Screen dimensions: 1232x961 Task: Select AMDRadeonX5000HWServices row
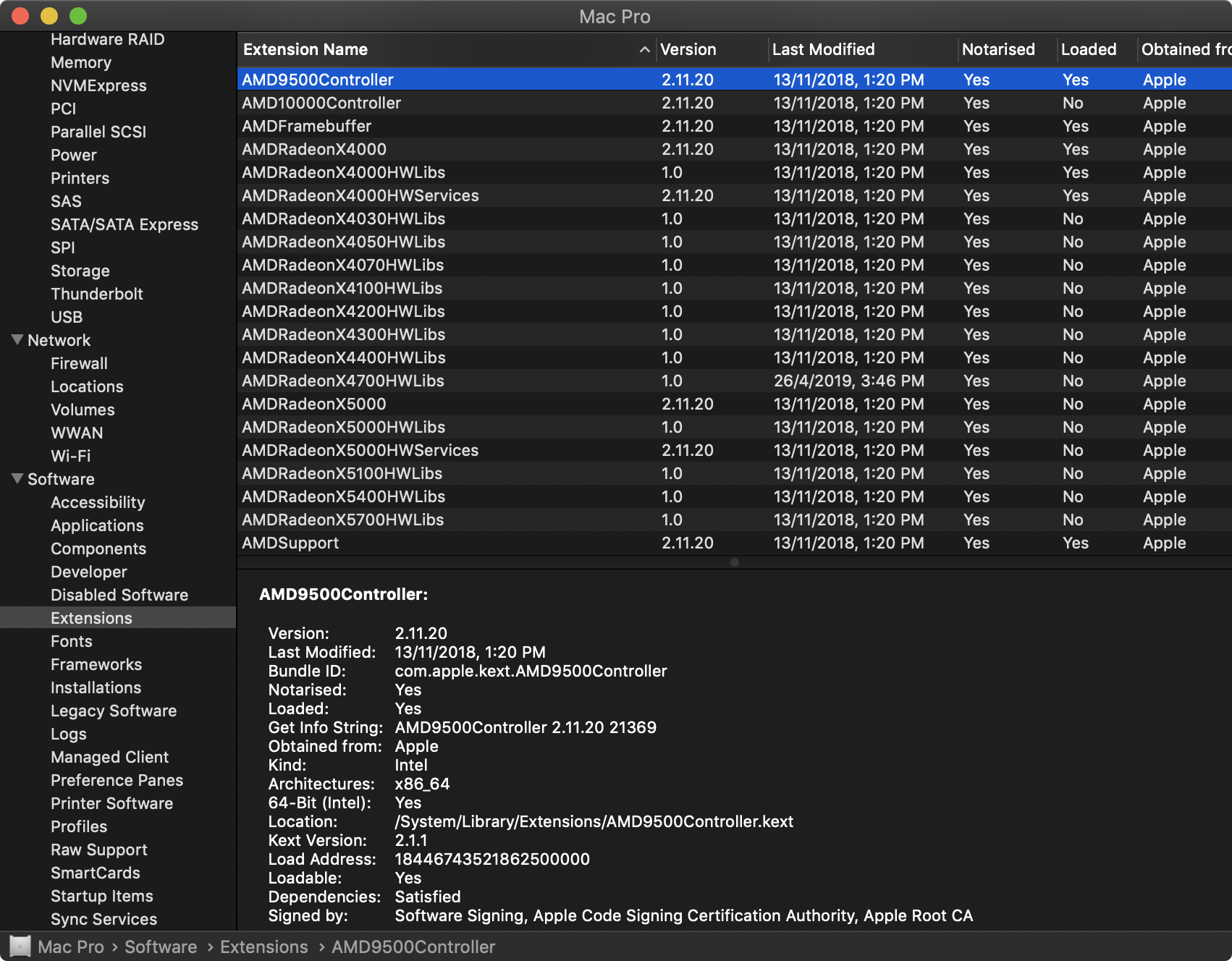click(735, 450)
